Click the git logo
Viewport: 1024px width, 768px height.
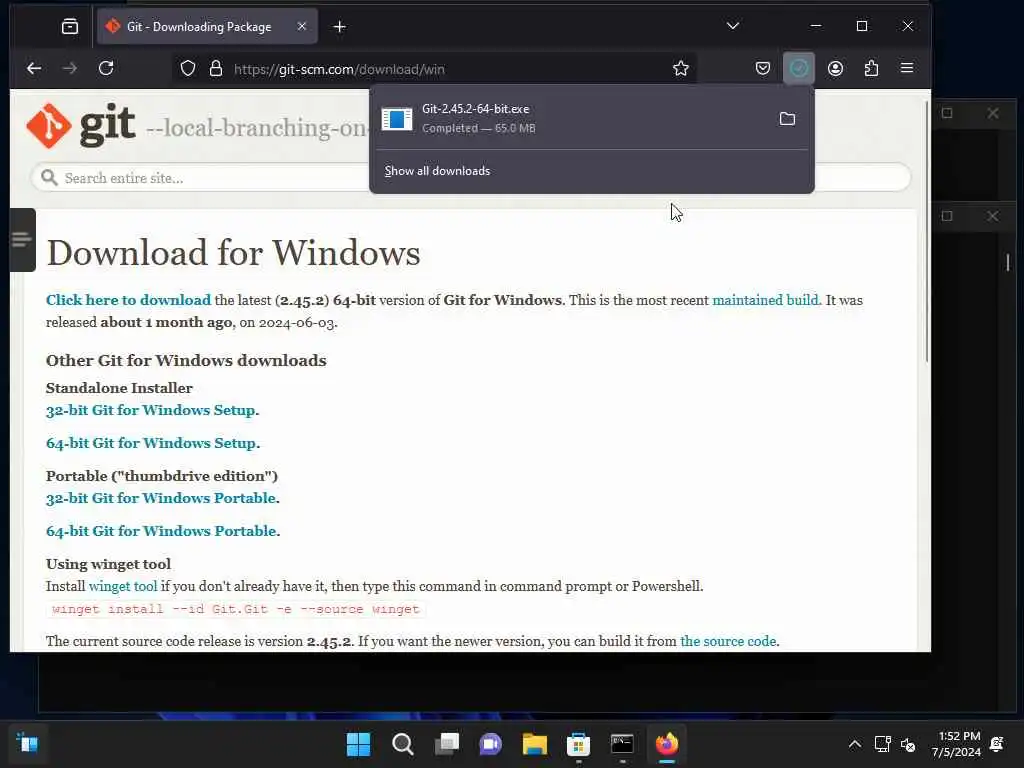point(81,125)
